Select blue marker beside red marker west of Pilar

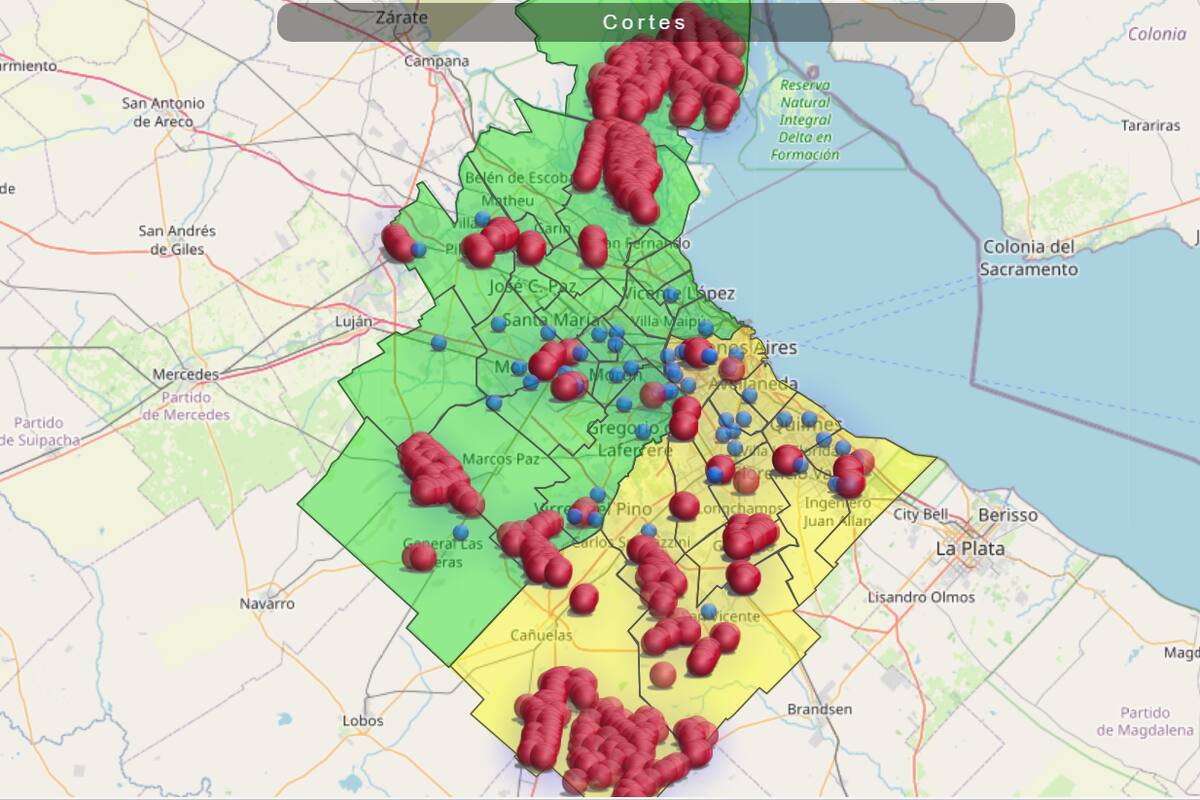pos(418,249)
